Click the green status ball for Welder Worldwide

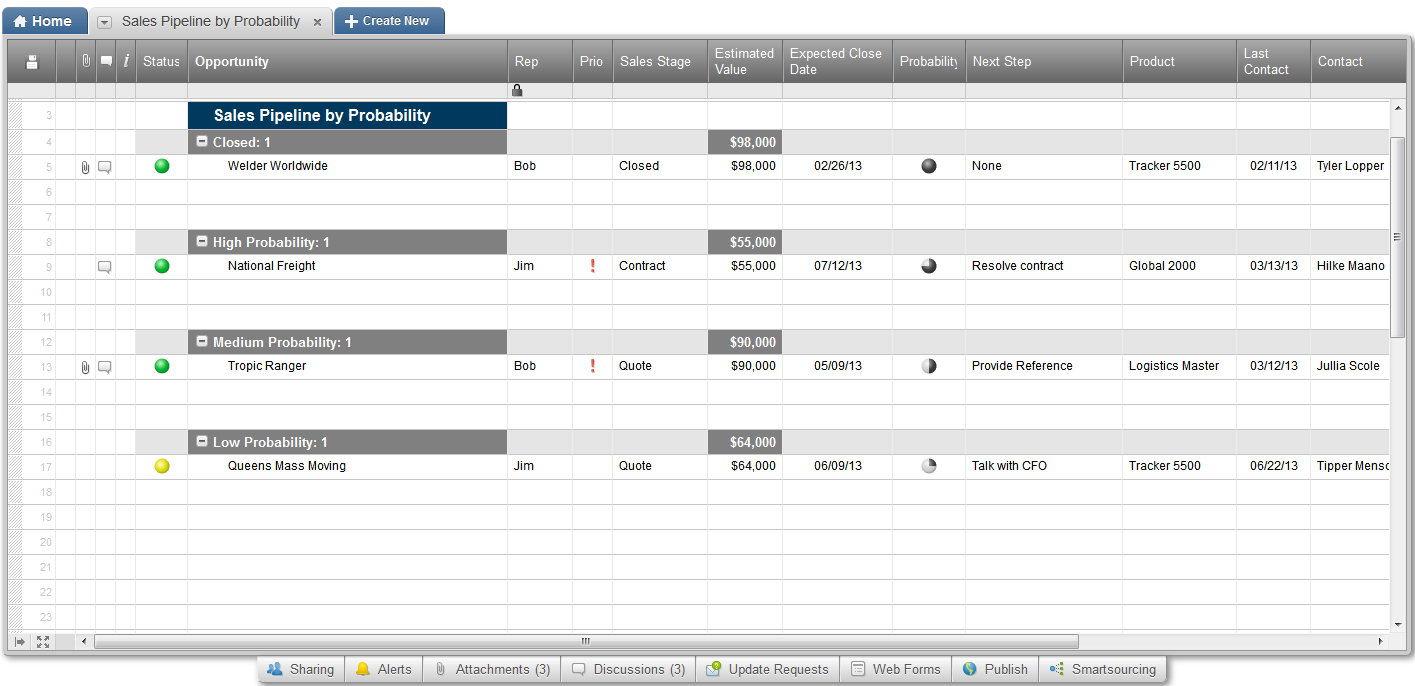click(x=162, y=166)
